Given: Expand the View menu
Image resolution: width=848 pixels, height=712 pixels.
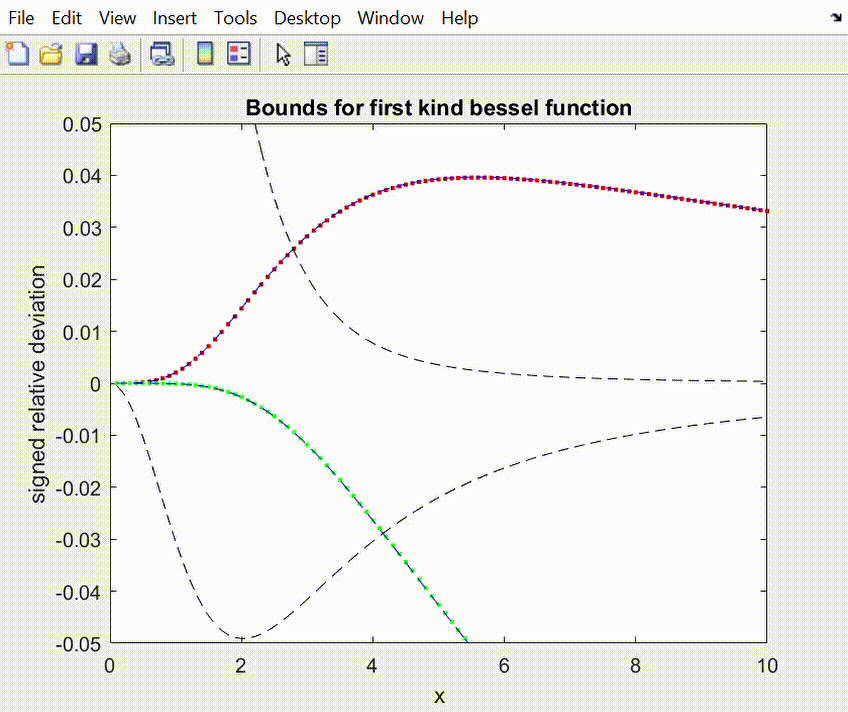Looking at the screenshot, I should [x=118, y=18].
